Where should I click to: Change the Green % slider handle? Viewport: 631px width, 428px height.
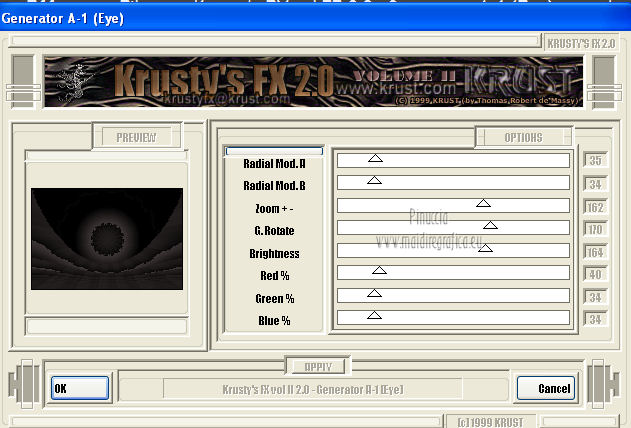point(374,293)
